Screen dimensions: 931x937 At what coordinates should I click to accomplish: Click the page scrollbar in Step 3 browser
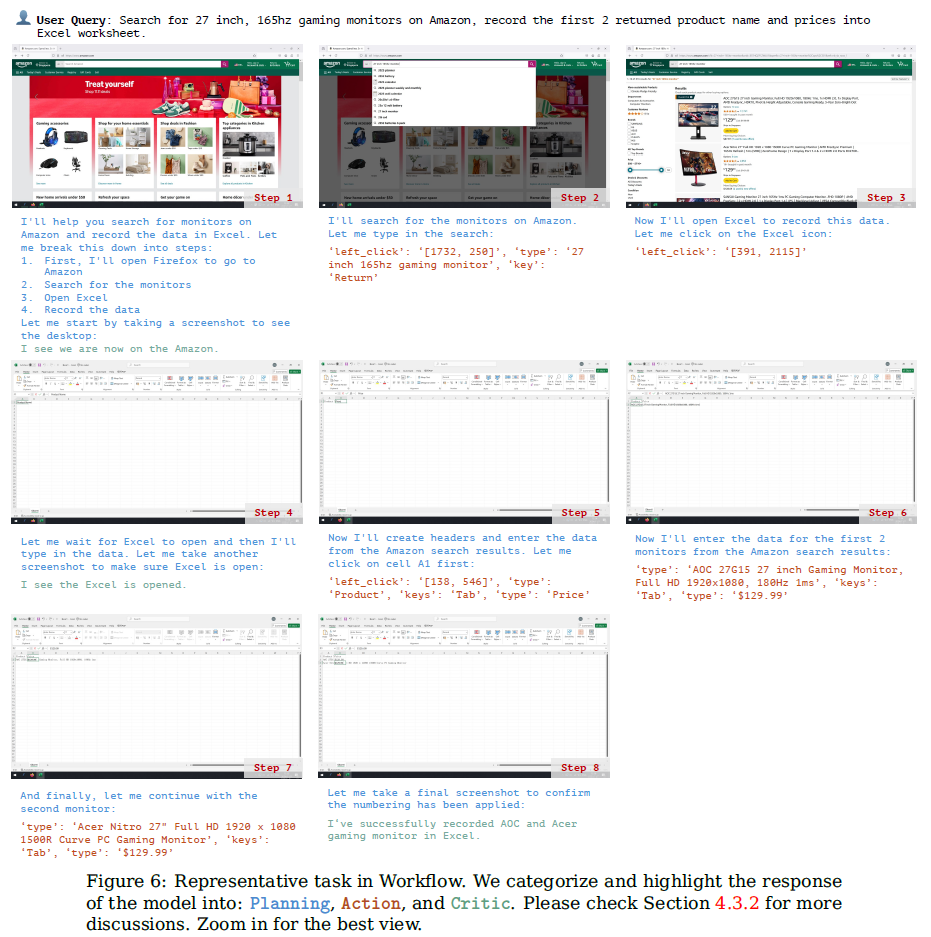point(914,72)
